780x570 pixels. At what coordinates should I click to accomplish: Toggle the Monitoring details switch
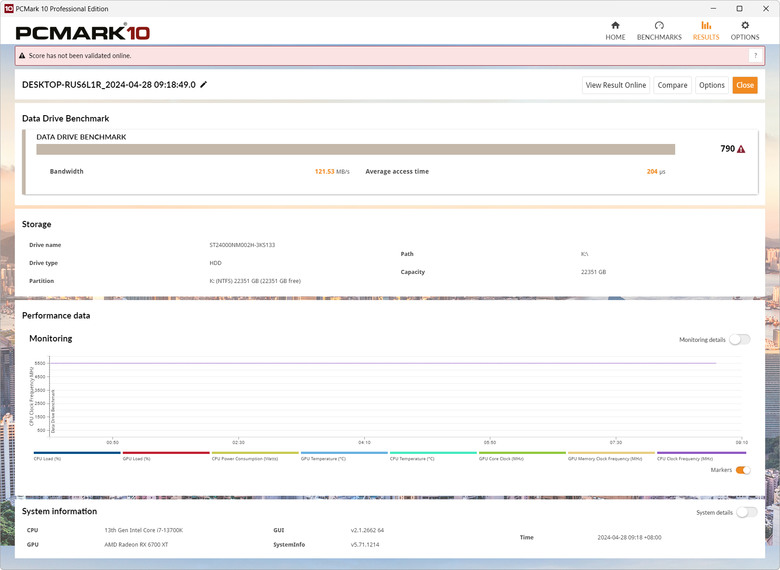tap(740, 340)
